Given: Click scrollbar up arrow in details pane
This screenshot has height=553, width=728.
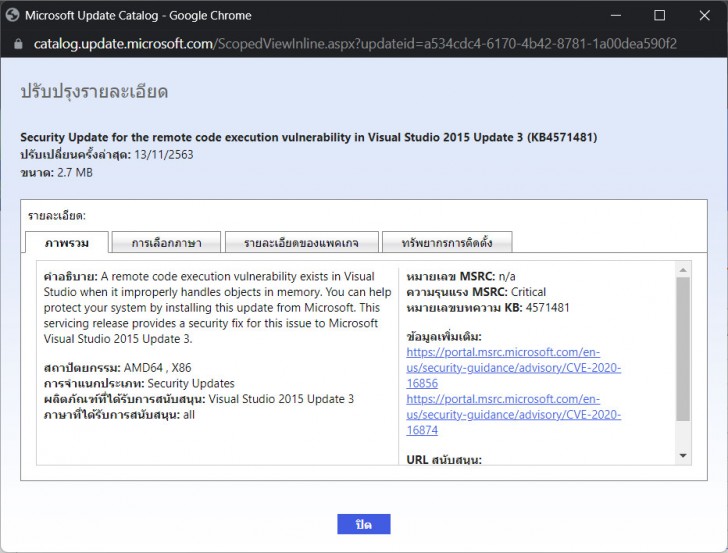Looking at the screenshot, I should pos(682,270).
